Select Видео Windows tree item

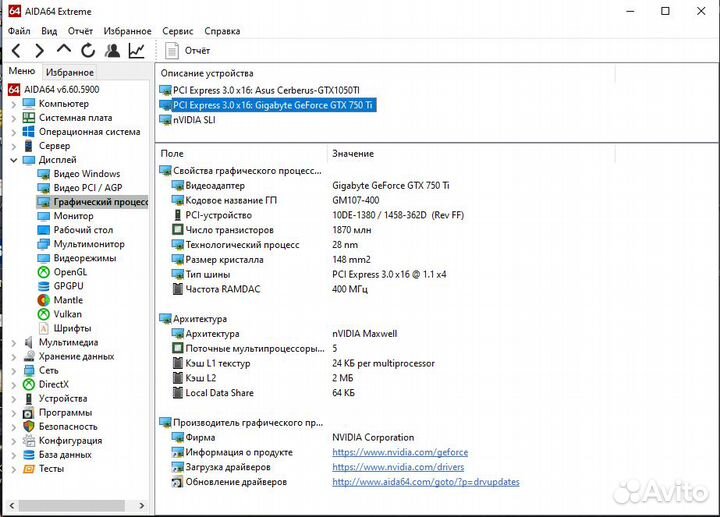[78, 174]
